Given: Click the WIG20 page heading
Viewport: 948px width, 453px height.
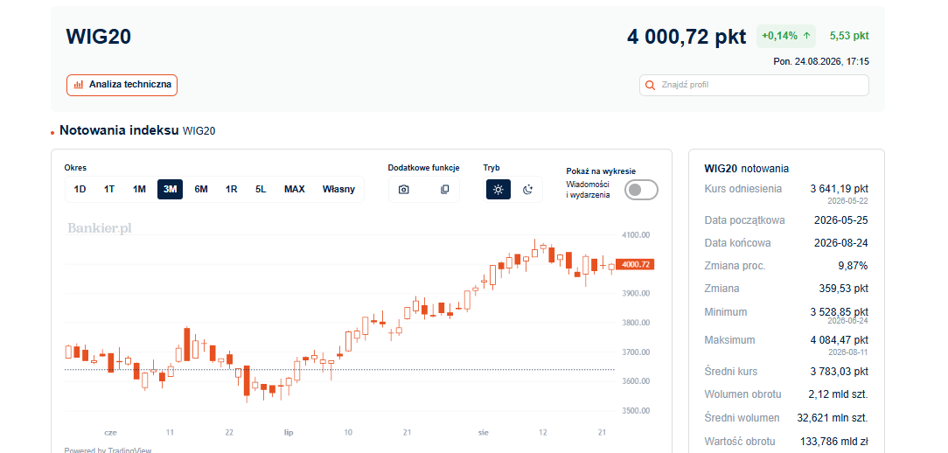Looking at the screenshot, I should (99, 37).
